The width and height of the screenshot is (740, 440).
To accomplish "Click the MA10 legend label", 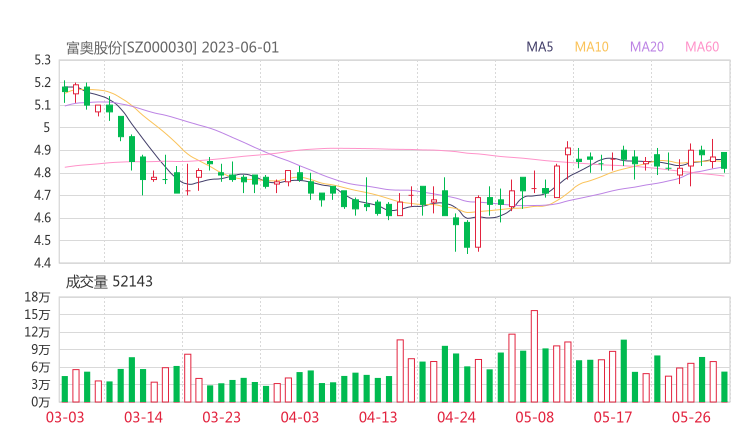I will pos(591,47).
